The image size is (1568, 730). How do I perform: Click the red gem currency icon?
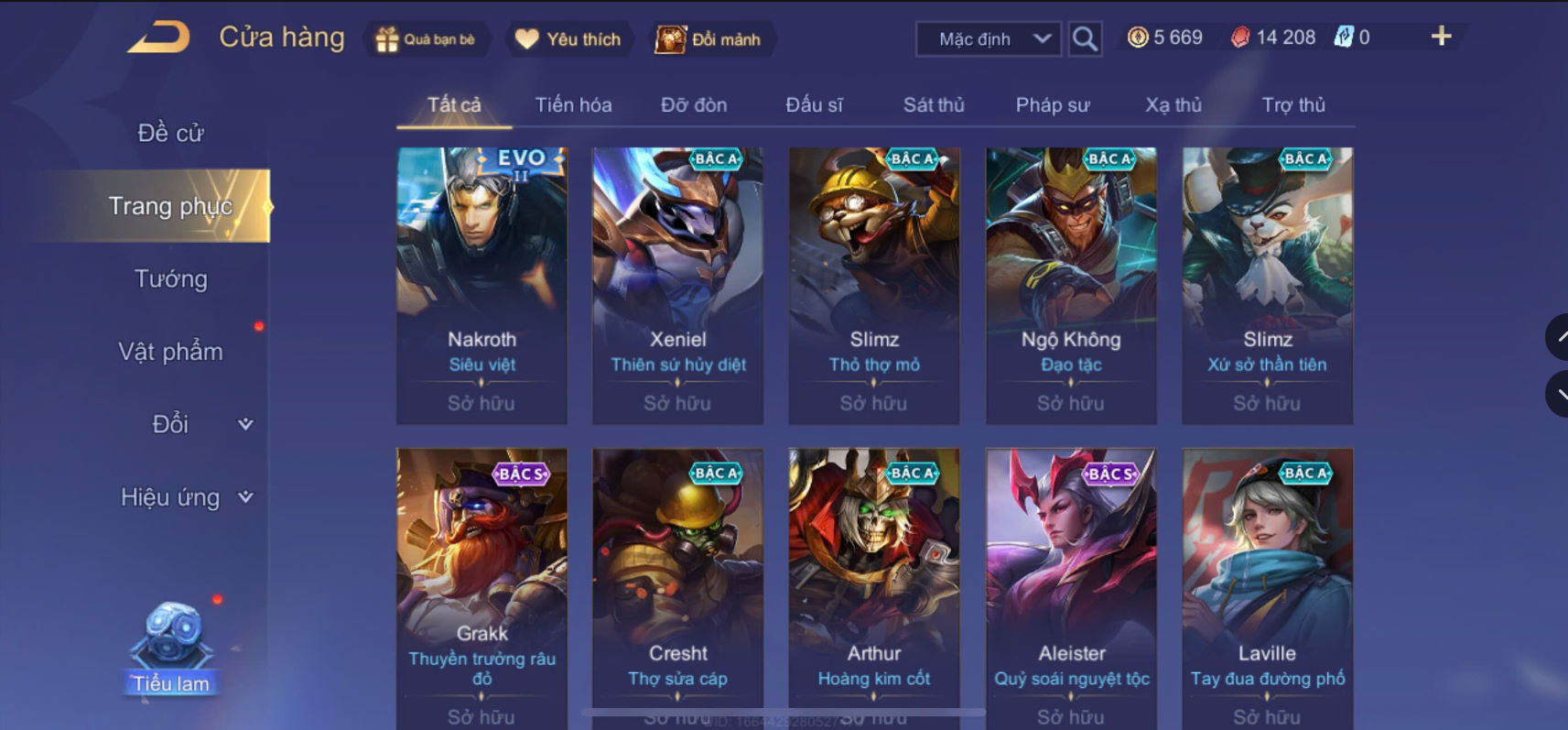1240,37
